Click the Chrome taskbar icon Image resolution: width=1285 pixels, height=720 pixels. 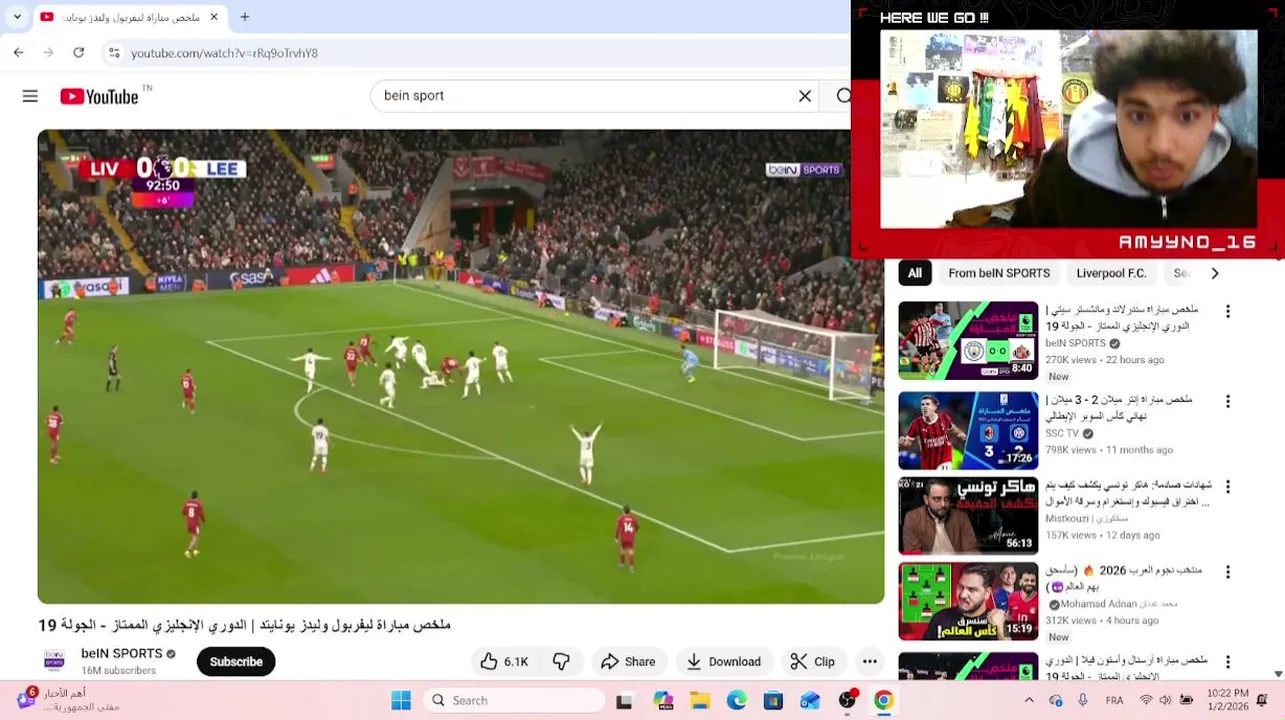[x=884, y=700]
